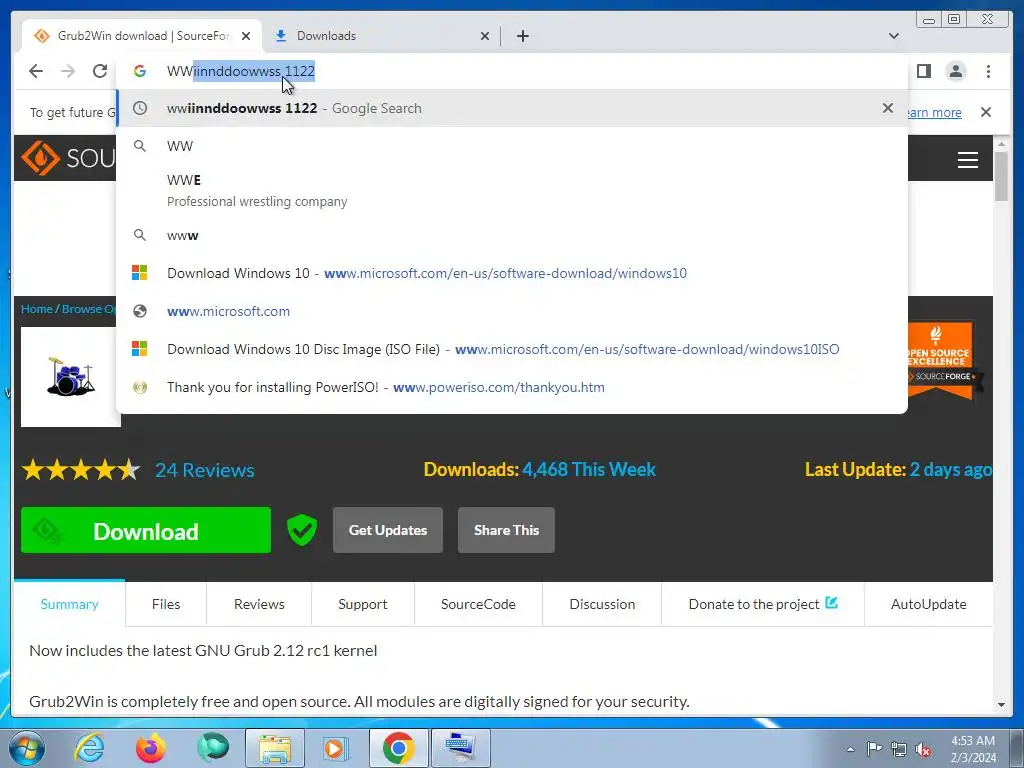Screen dimensions: 1024x768
Task: Select the wwiinnddoowwss 1122 Google Search suggestion
Action: coord(511,108)
